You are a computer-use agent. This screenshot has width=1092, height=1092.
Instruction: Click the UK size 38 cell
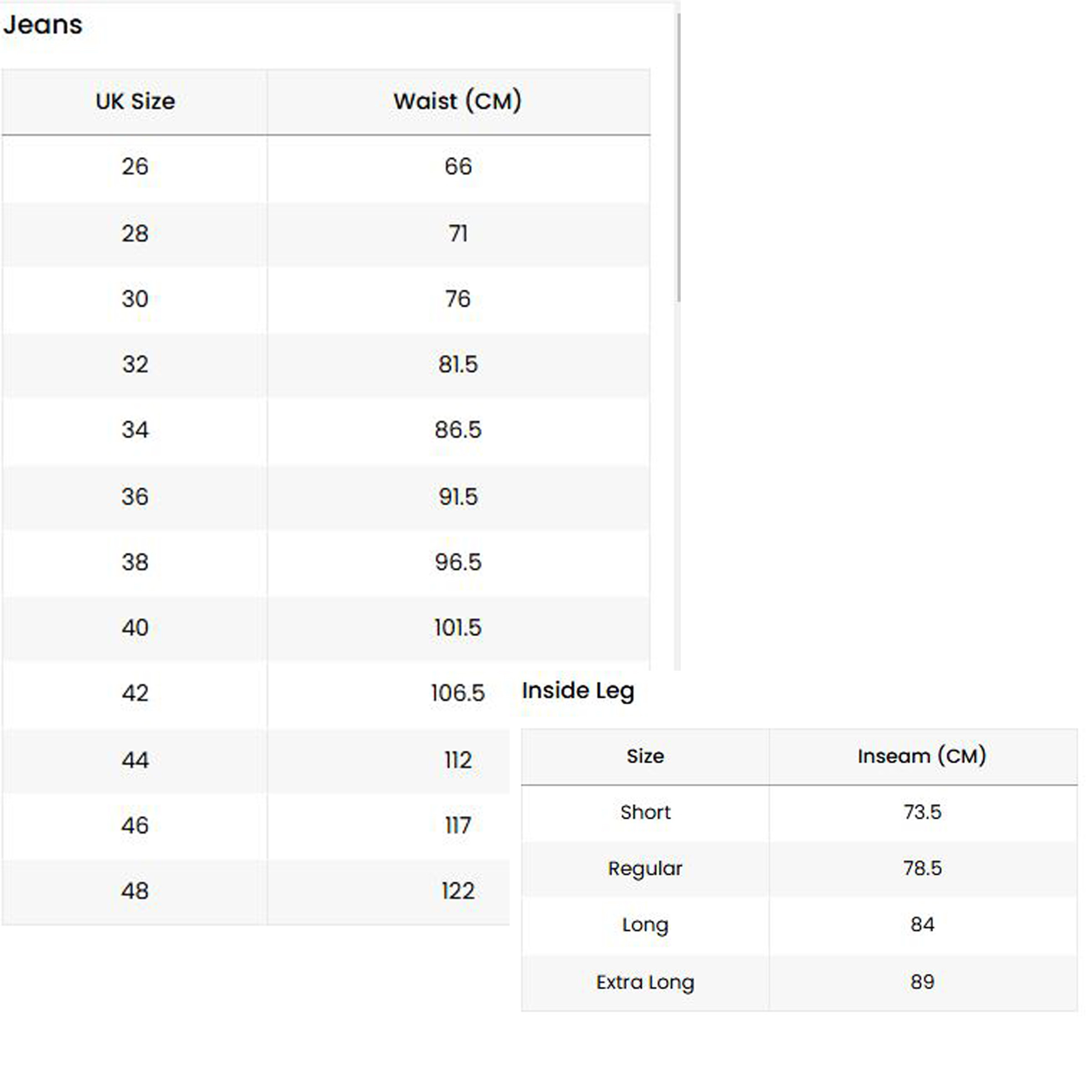coord(135,562)
